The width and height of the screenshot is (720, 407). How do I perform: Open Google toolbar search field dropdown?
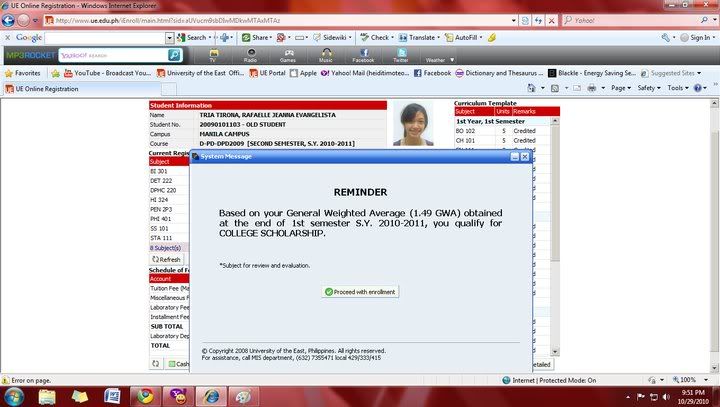[169, 38]
